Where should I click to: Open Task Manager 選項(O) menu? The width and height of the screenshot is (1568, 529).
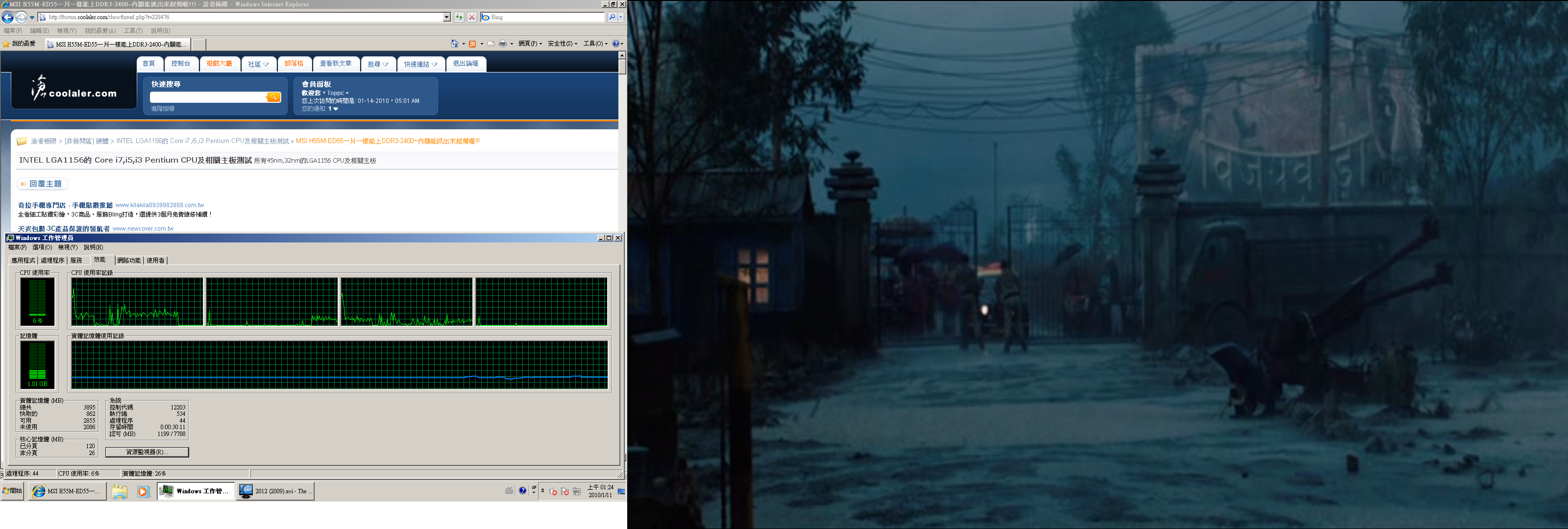click(x=42, y=247)
